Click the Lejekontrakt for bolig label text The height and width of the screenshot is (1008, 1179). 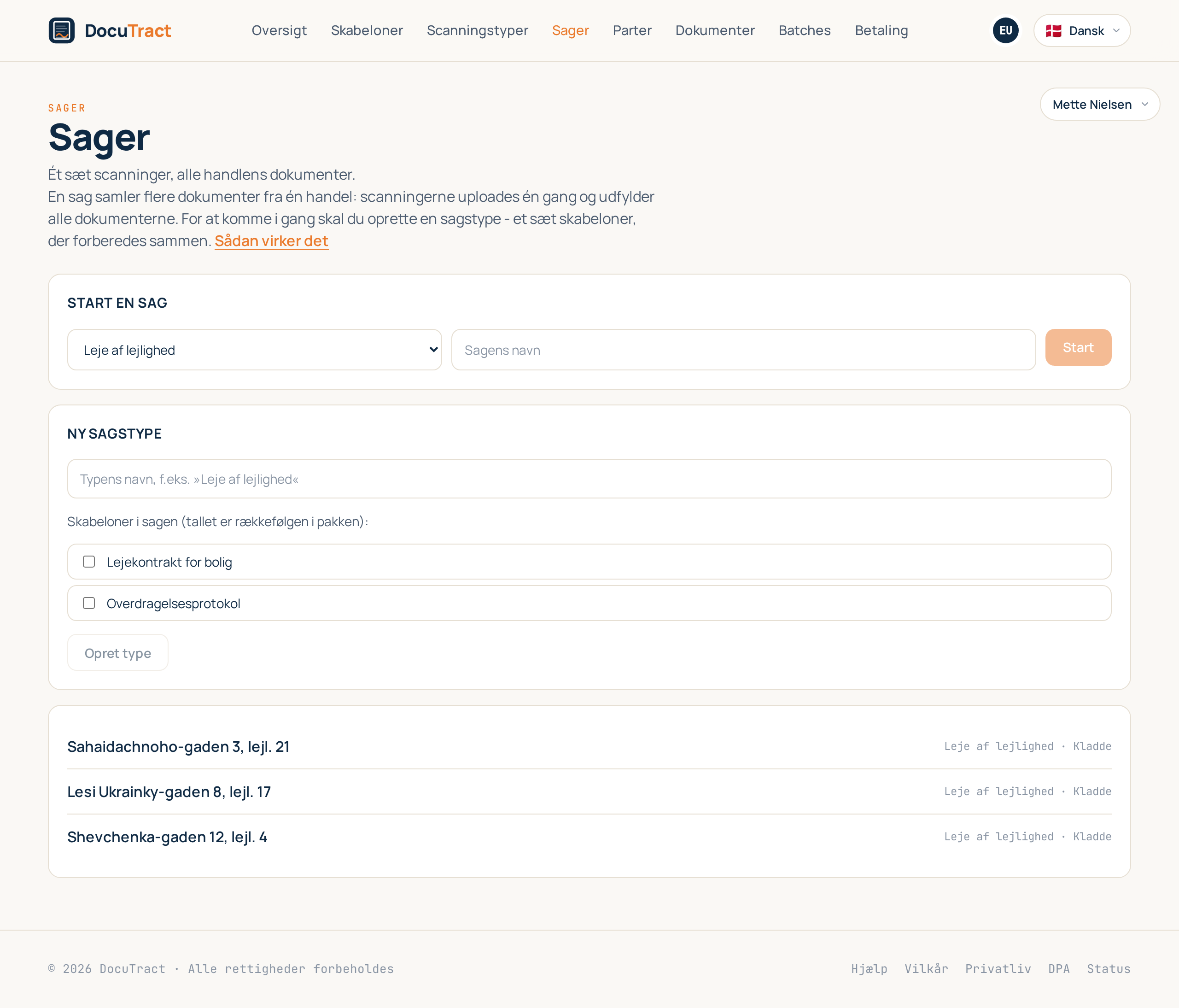pyautogui.click(x=169, y=563)
